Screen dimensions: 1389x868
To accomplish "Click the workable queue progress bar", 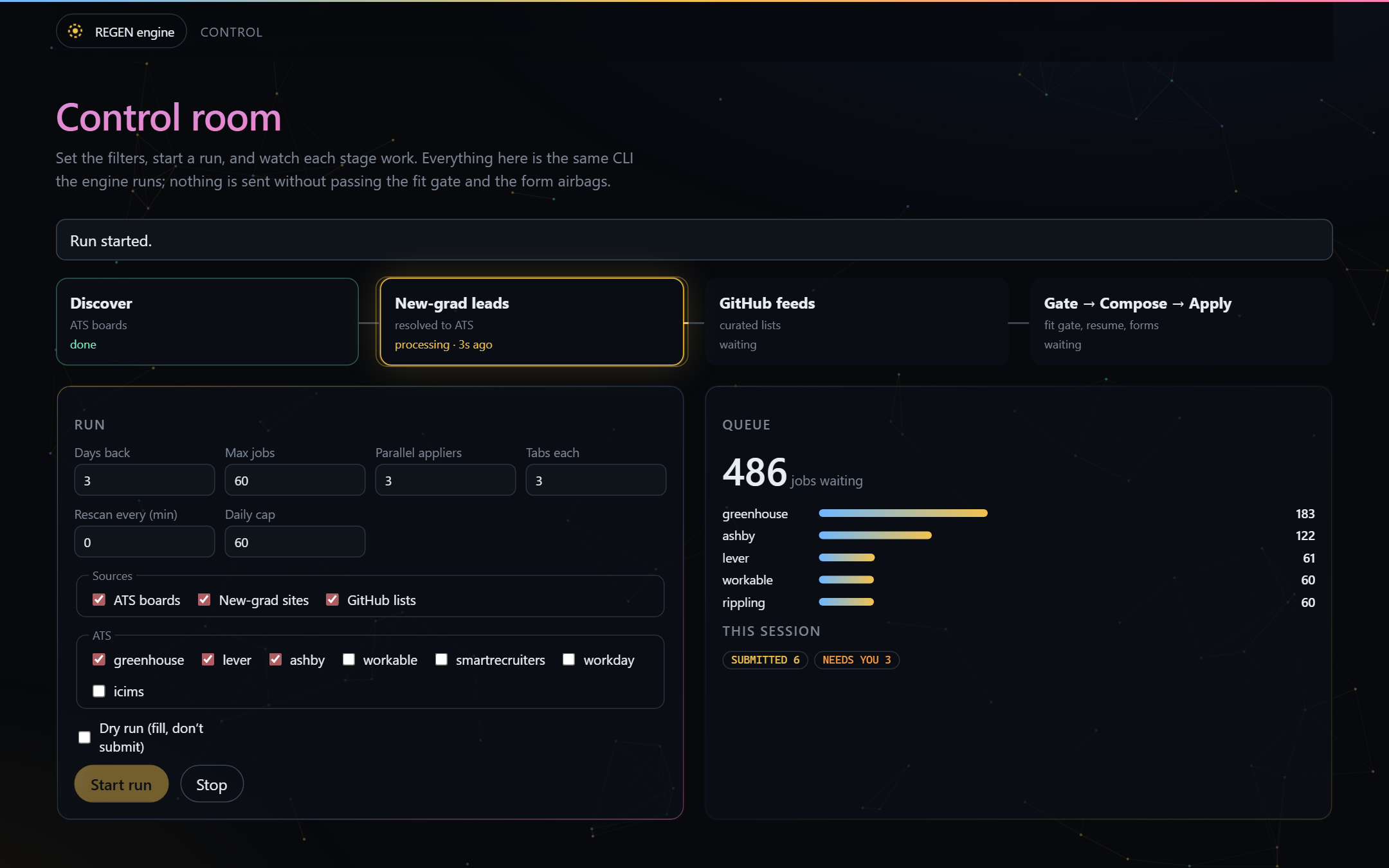I will coord(846,579).
